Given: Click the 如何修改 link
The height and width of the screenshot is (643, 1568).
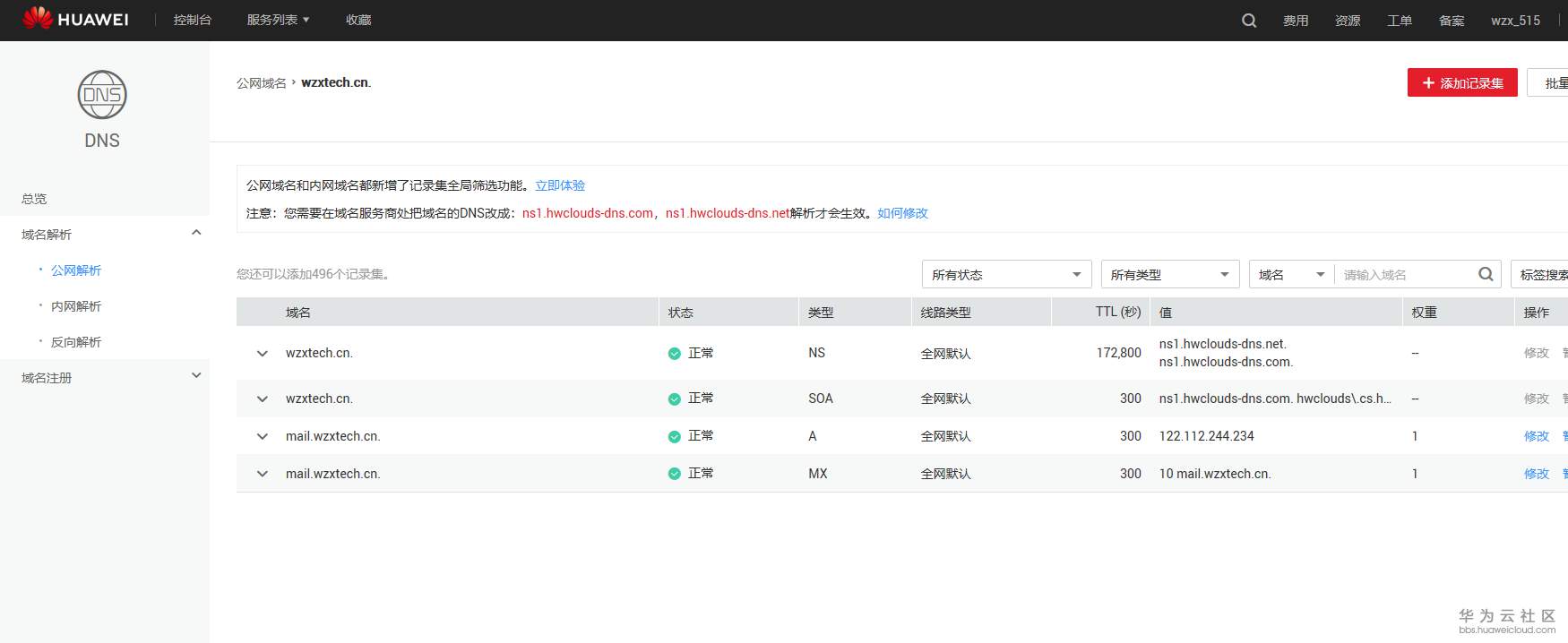Looking at the screenshot, I should (x=902, y=213).
